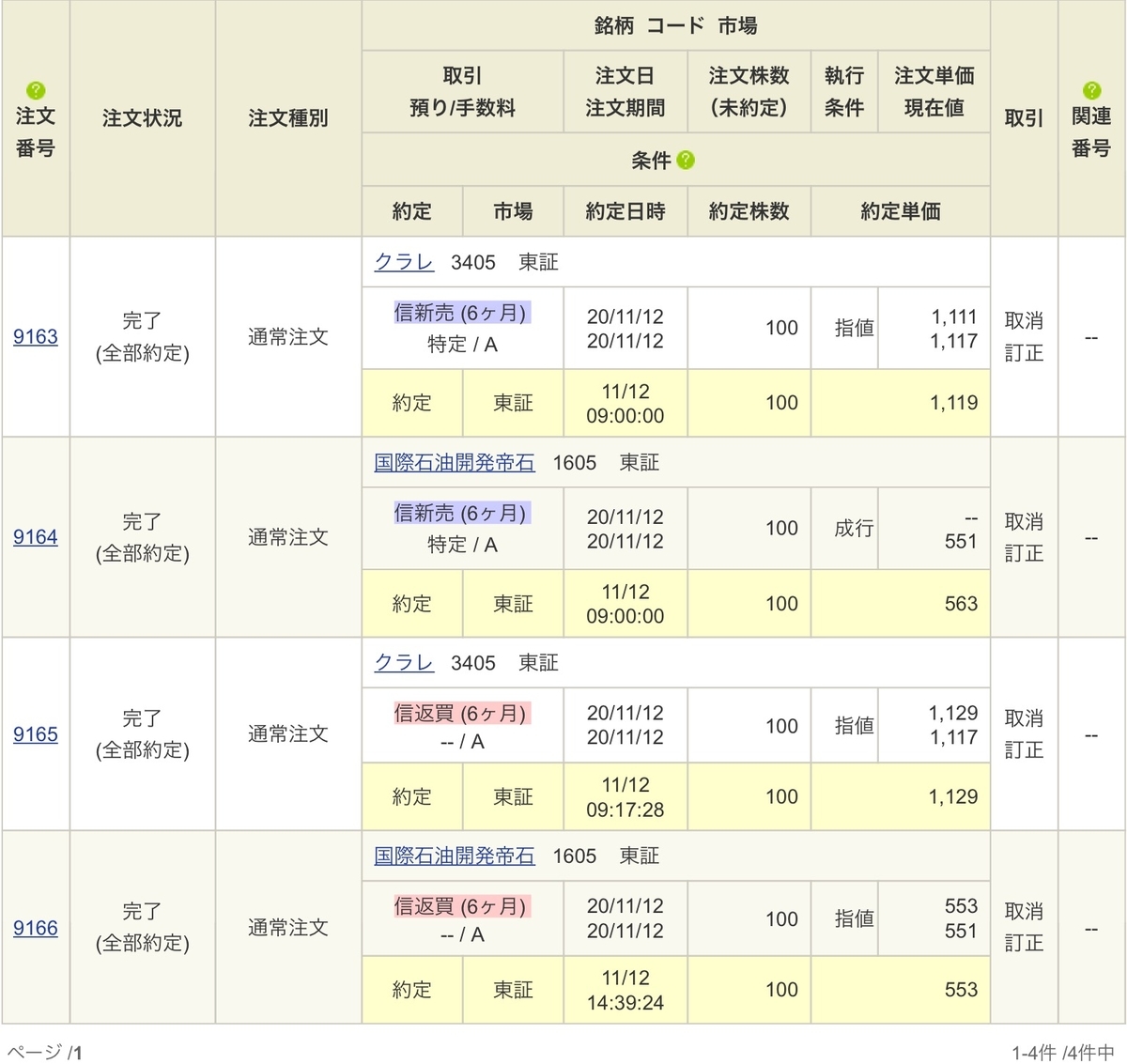Click the help icon above 関連番号

[1091, 90]
